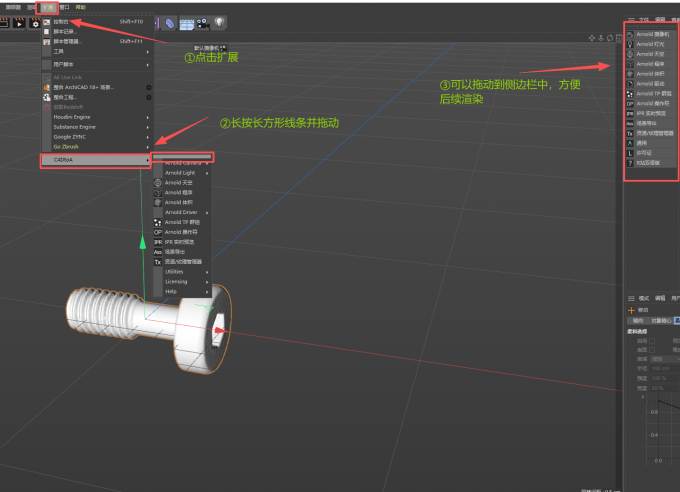This screenshot has width=680, height=492.
Task: Select Arnold 天空 sky icon in submenu
Action: [181, 183]
